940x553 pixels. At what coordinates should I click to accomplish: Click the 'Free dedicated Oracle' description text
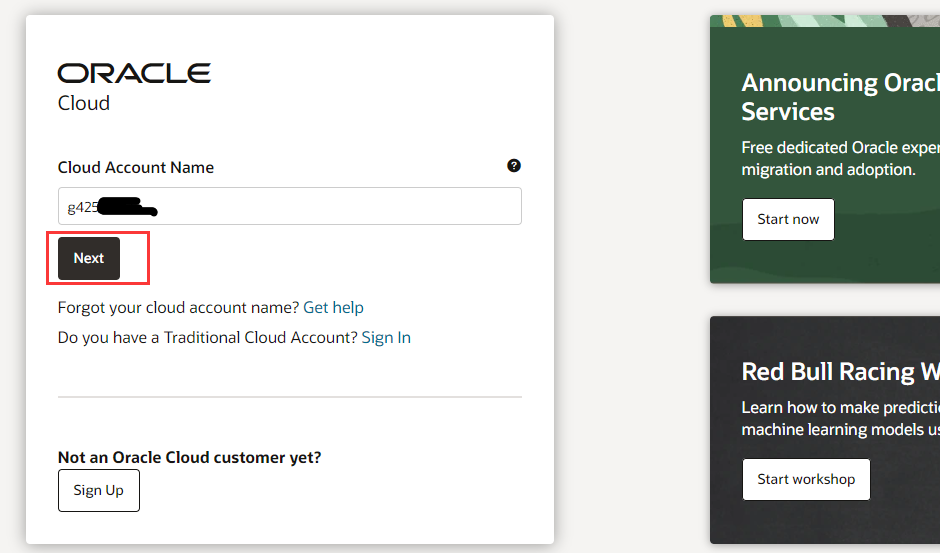coord(840,159)
